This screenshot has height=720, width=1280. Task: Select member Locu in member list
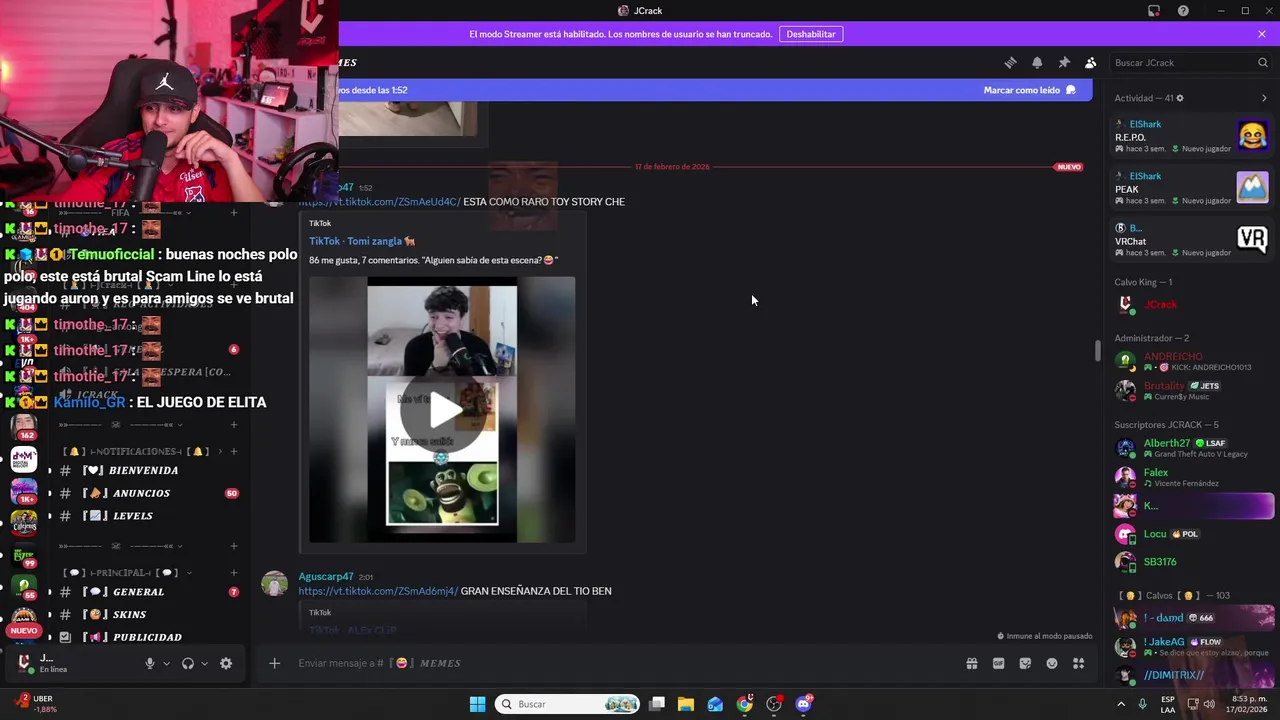[x=1191, y=534]
